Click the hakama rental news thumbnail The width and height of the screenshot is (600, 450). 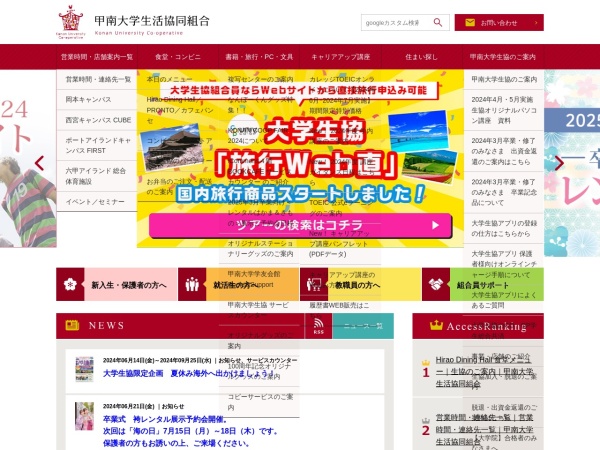pos(84,416)
